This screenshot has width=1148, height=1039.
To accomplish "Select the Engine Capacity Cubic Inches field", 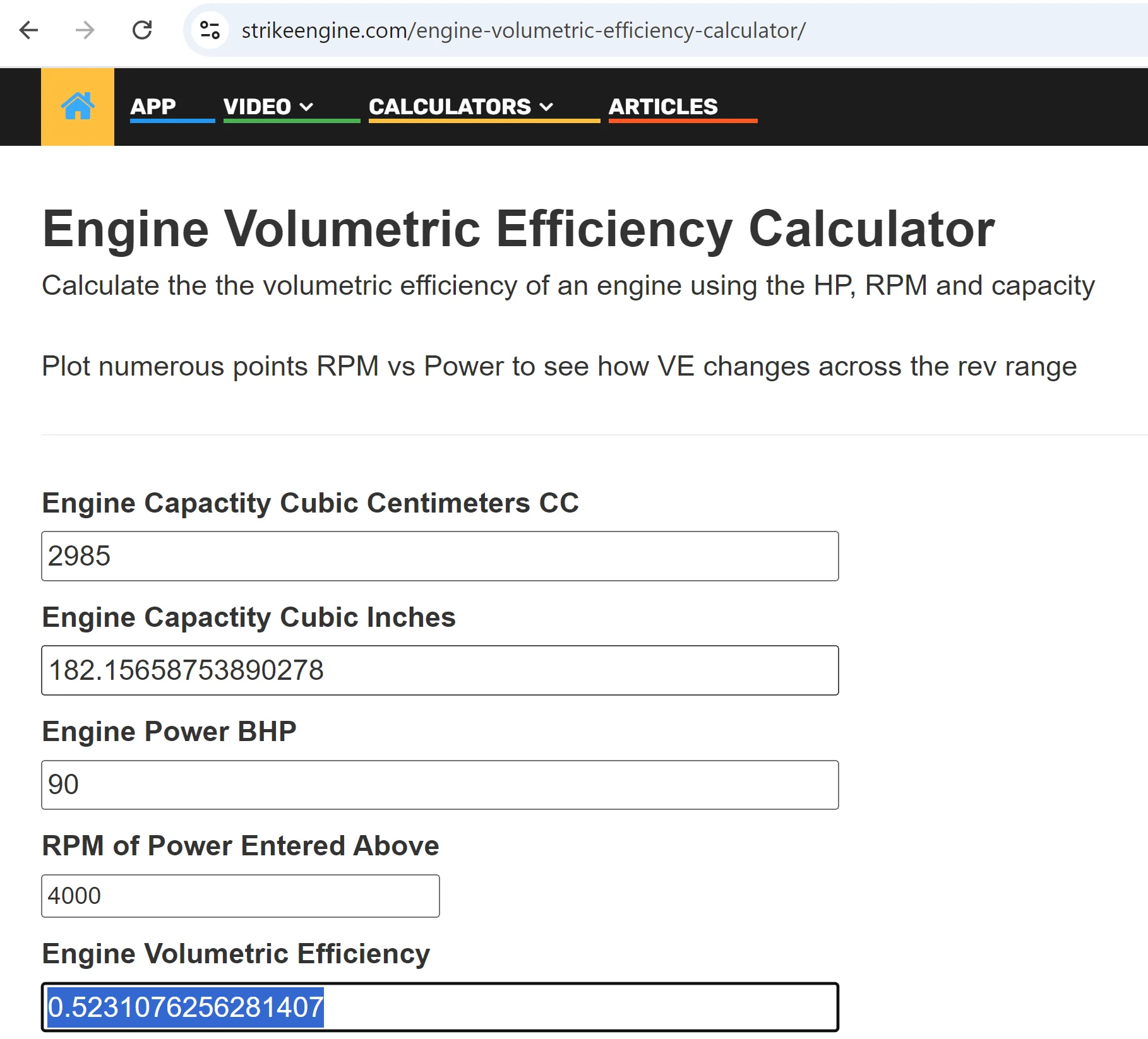I will tap(440, 670).
